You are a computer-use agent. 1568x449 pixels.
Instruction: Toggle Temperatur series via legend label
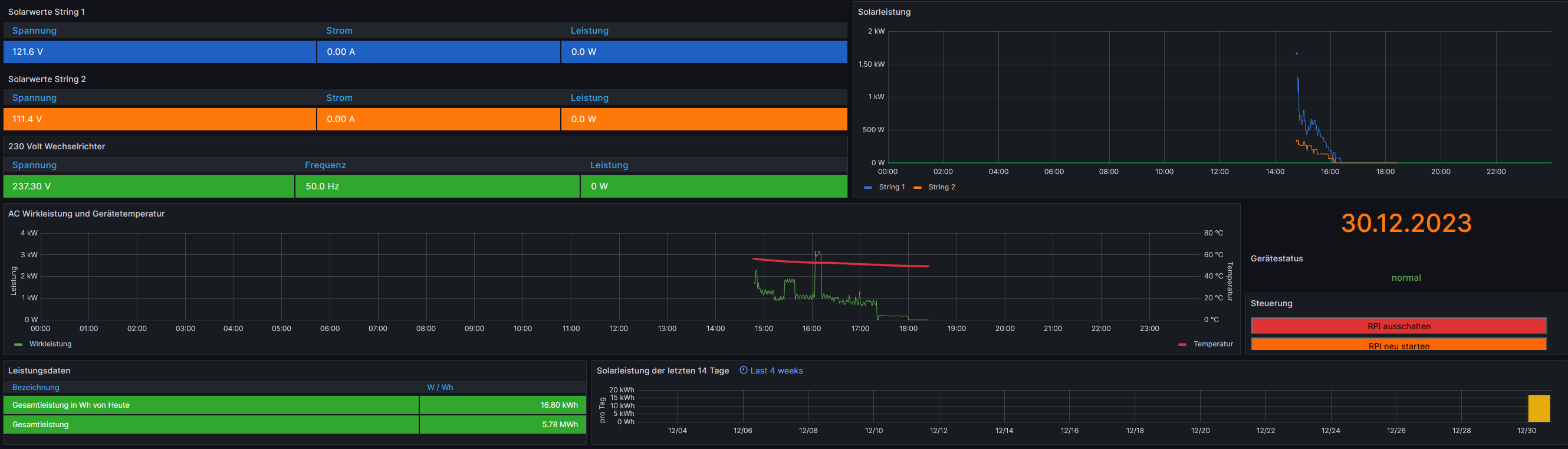point(1212,344)
